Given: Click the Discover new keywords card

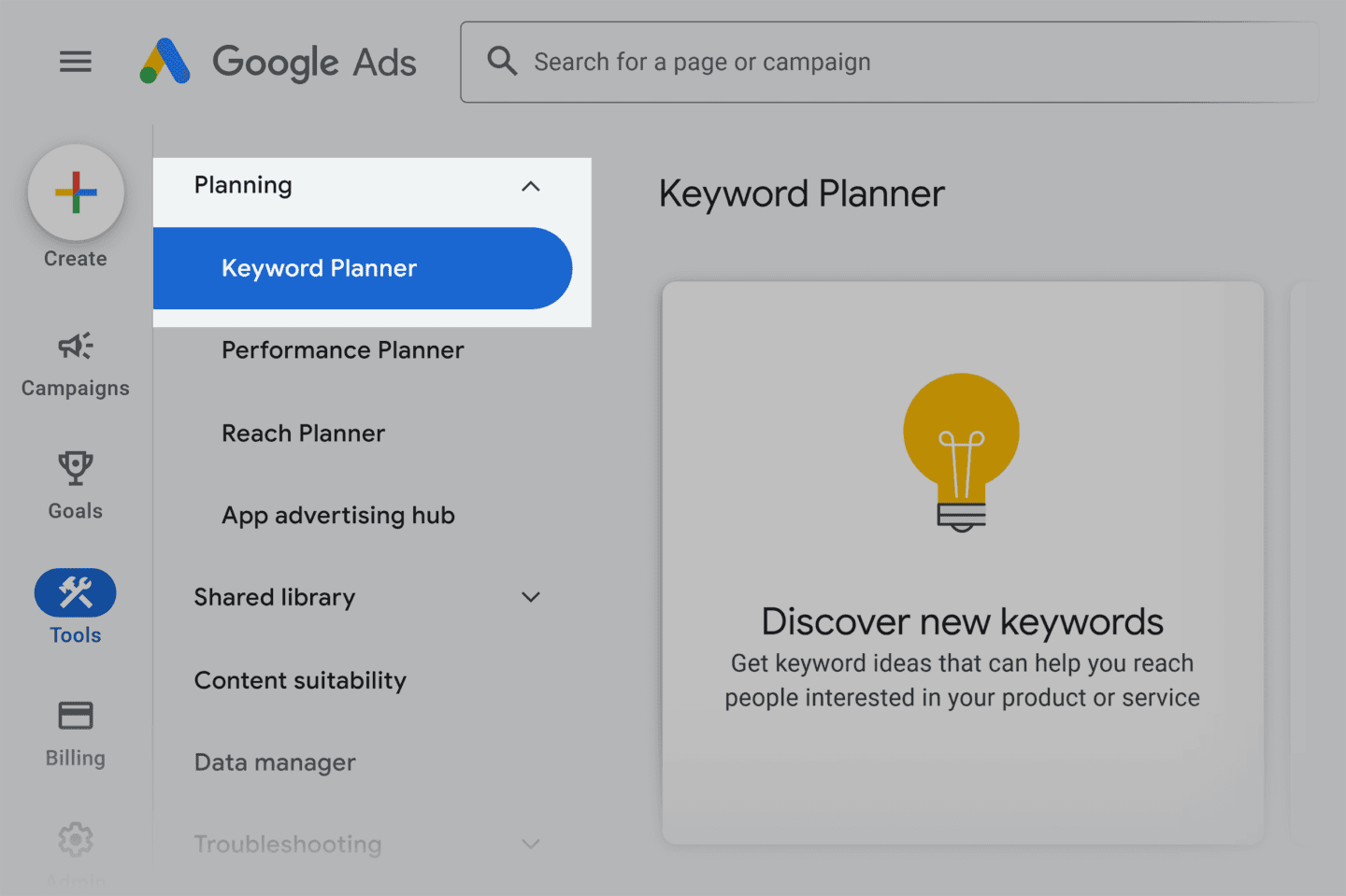Looking at the screenshot, I should tap(962, 561).
